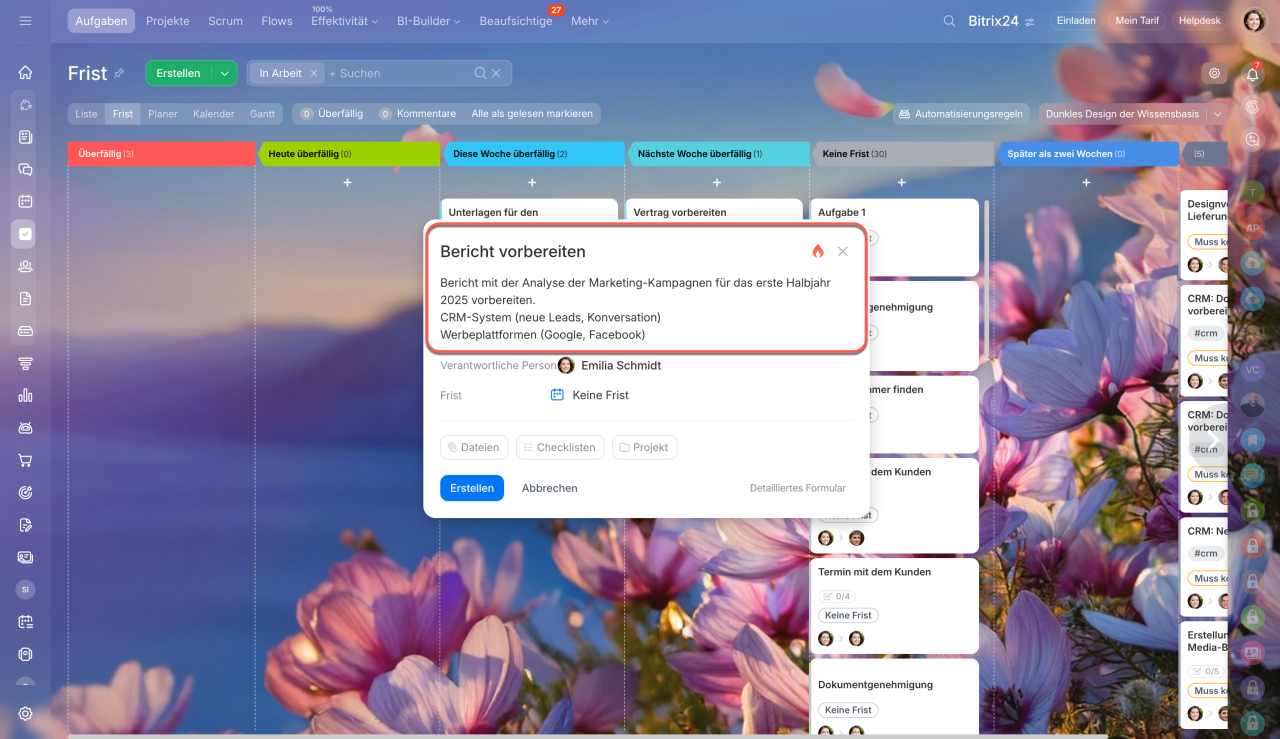Add task in Später als zwei Wochen column

point(1086,182)
